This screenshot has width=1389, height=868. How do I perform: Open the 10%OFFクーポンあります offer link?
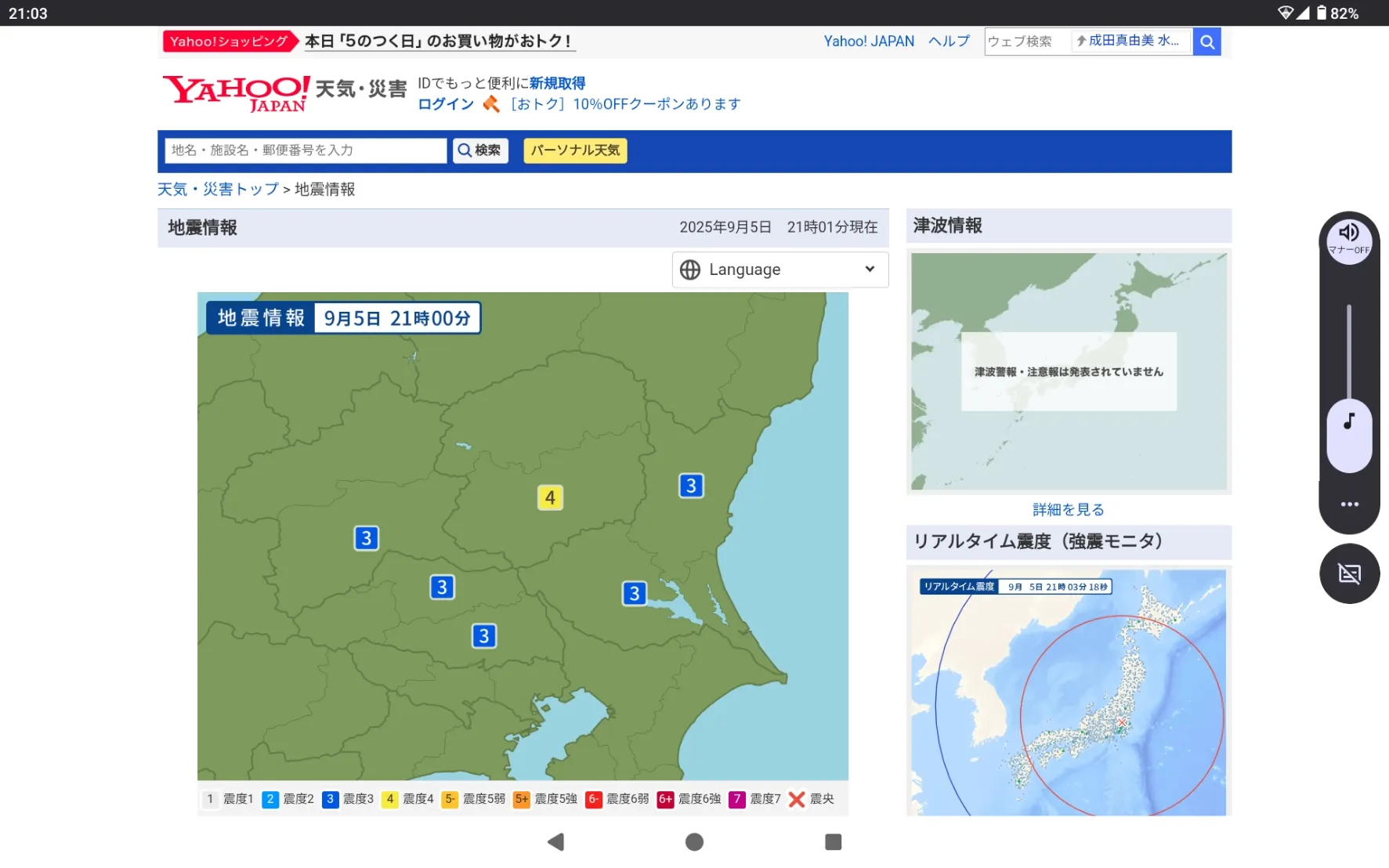click(625, 104)
